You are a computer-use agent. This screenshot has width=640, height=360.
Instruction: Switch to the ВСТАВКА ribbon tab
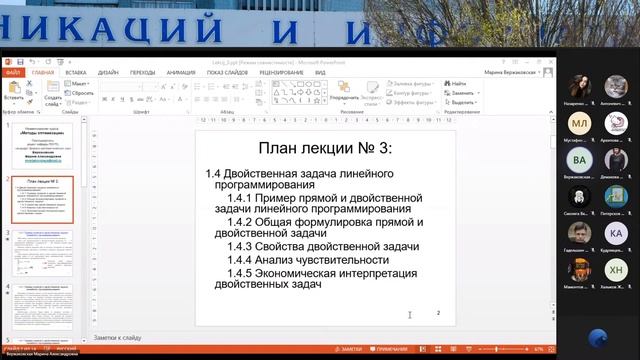click(x=76, y=73)
